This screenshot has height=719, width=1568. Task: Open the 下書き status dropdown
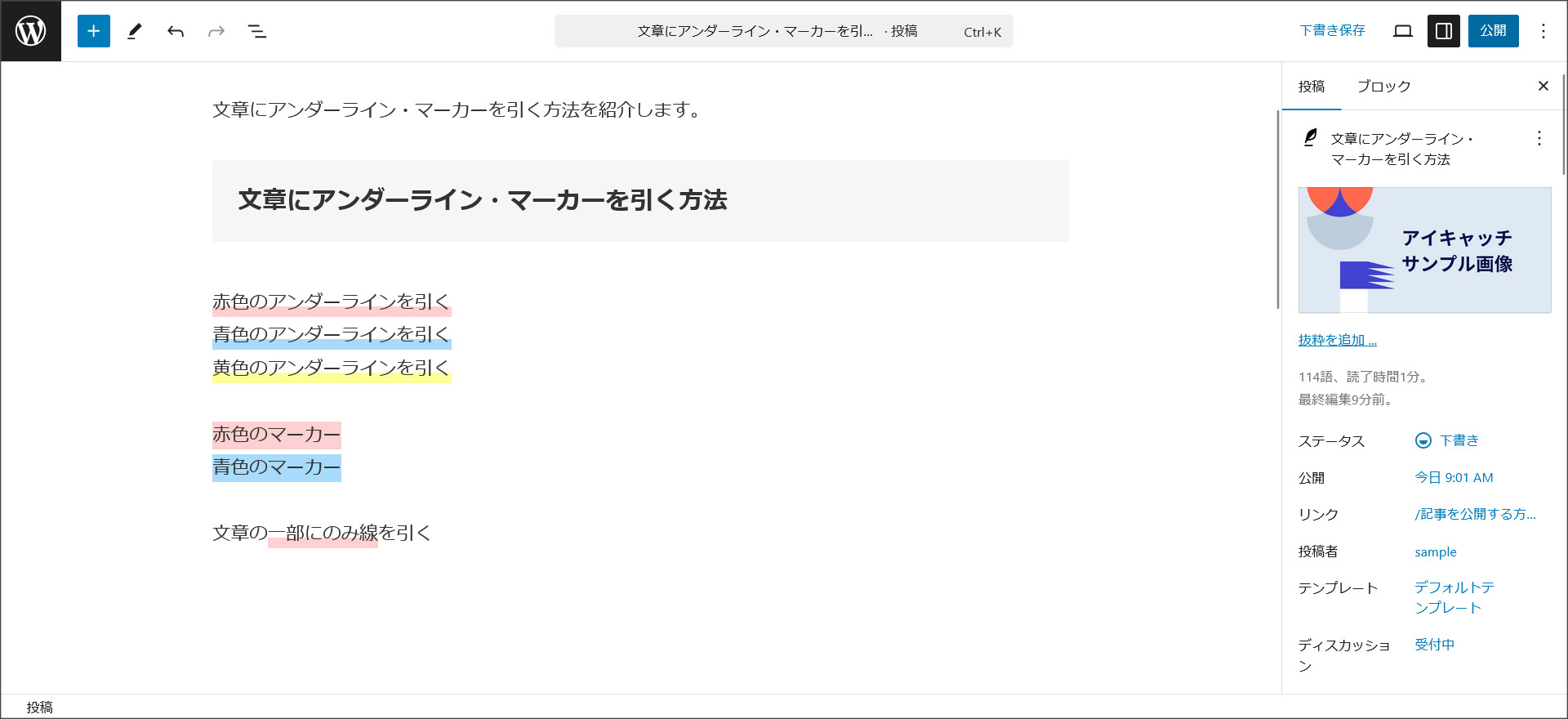click(x=1448, y=440)
